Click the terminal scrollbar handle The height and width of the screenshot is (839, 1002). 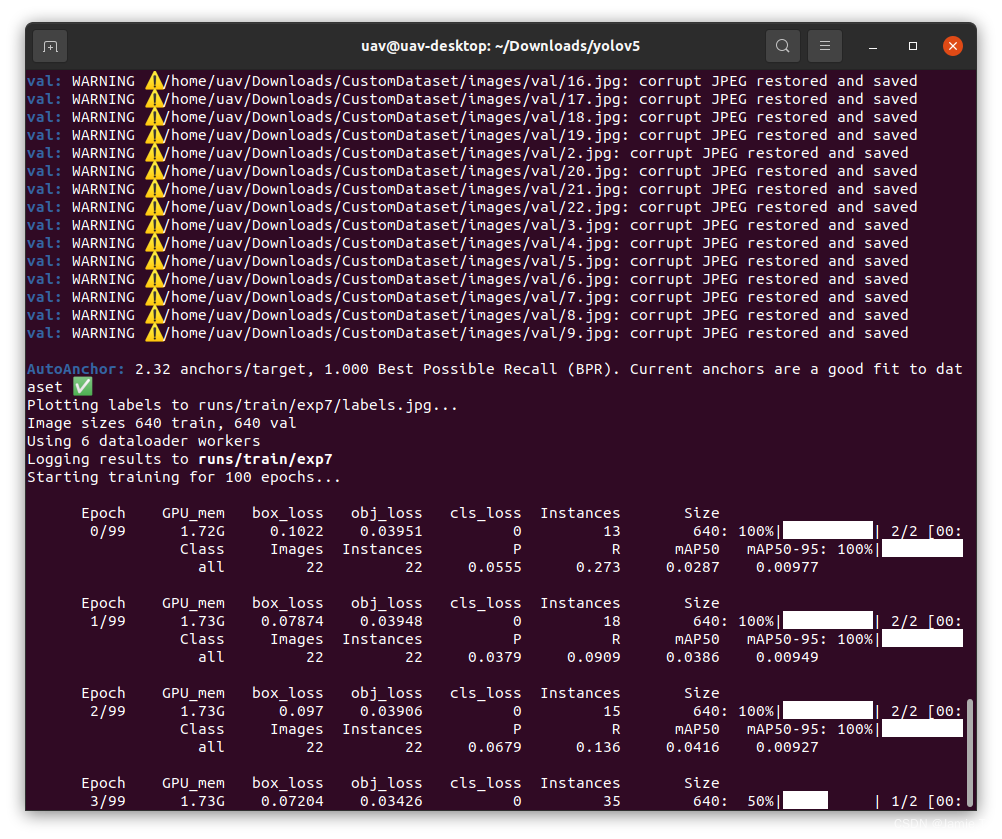click(969, 753)
